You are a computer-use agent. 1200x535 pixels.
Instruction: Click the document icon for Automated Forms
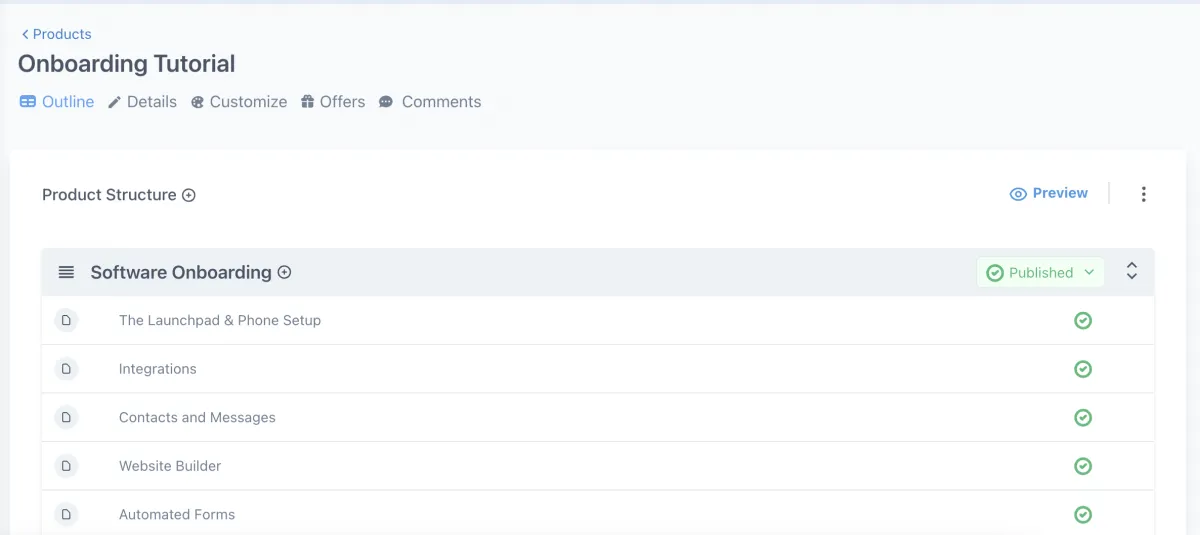point(66,514)
